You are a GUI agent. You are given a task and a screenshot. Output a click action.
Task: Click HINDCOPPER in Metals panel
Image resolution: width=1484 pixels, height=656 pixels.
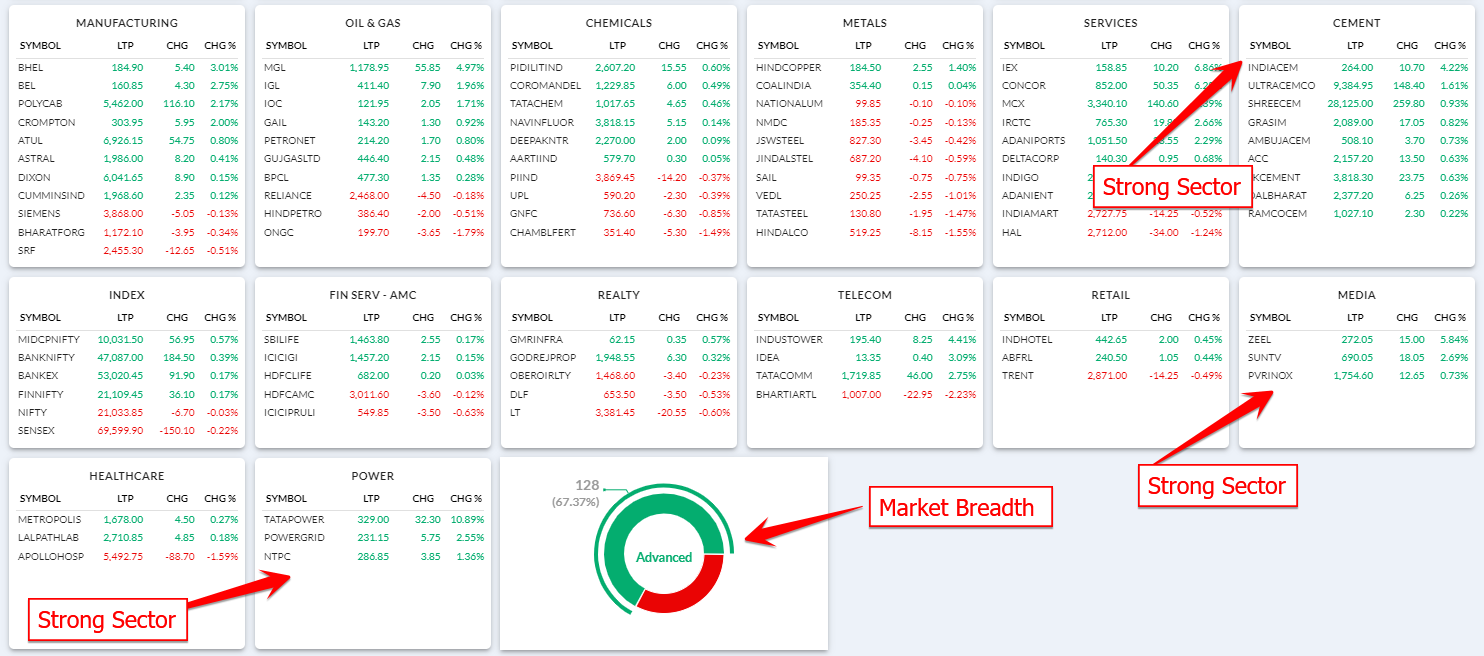click(788, 67)
